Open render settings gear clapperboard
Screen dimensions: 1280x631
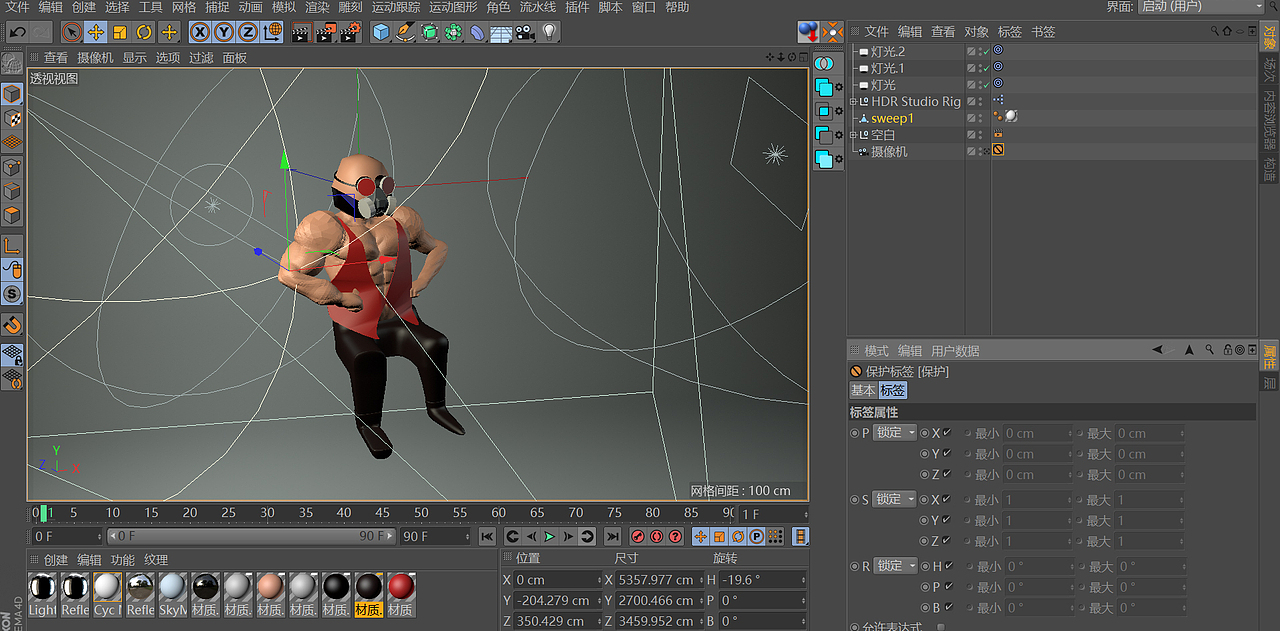pyautogui.click(x=349, y=32)
